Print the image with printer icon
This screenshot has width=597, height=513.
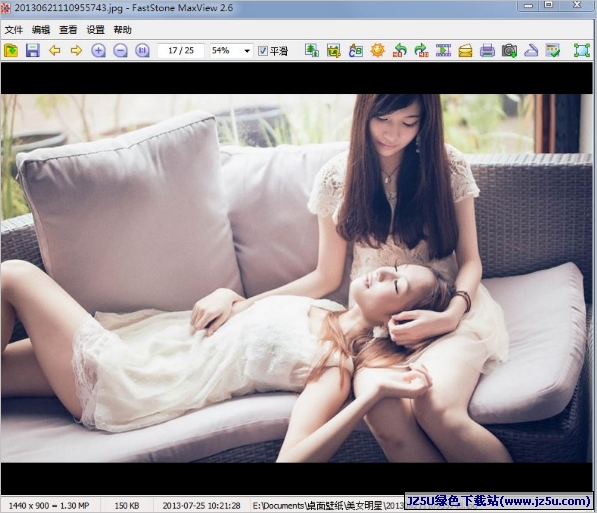click(487, 50)
